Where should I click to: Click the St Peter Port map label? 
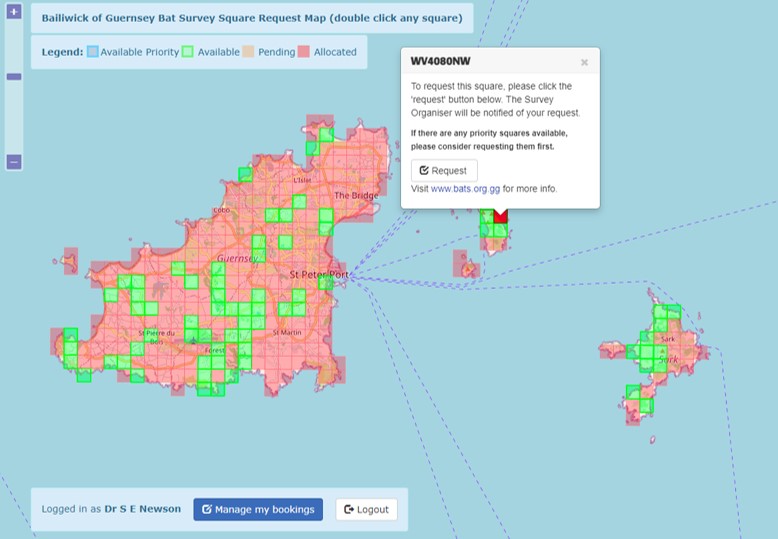319,274
